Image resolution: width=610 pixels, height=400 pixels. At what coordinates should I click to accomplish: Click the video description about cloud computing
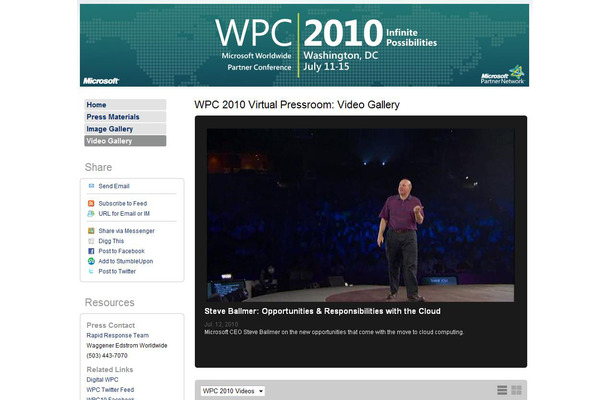pos(334,332)
